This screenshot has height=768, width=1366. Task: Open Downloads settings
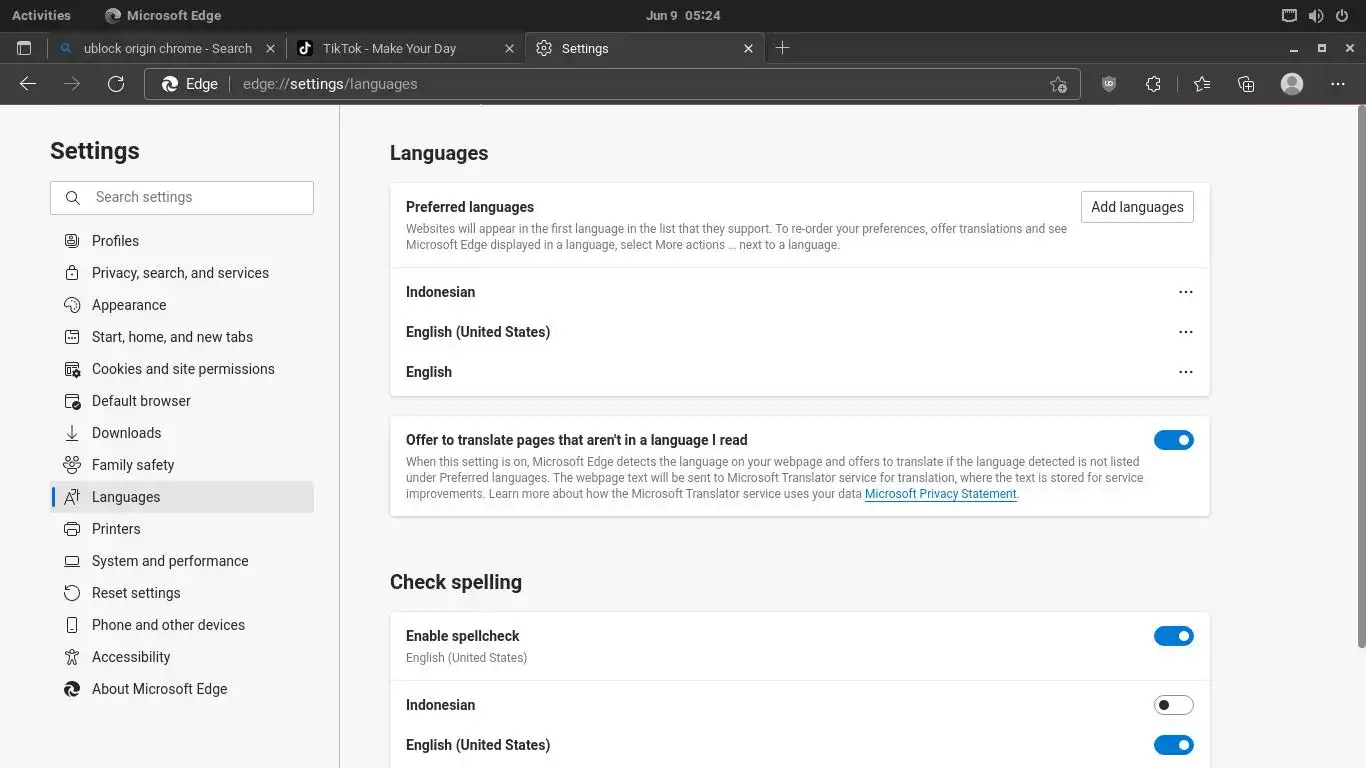pyautogui.click(x=182, y=433)
